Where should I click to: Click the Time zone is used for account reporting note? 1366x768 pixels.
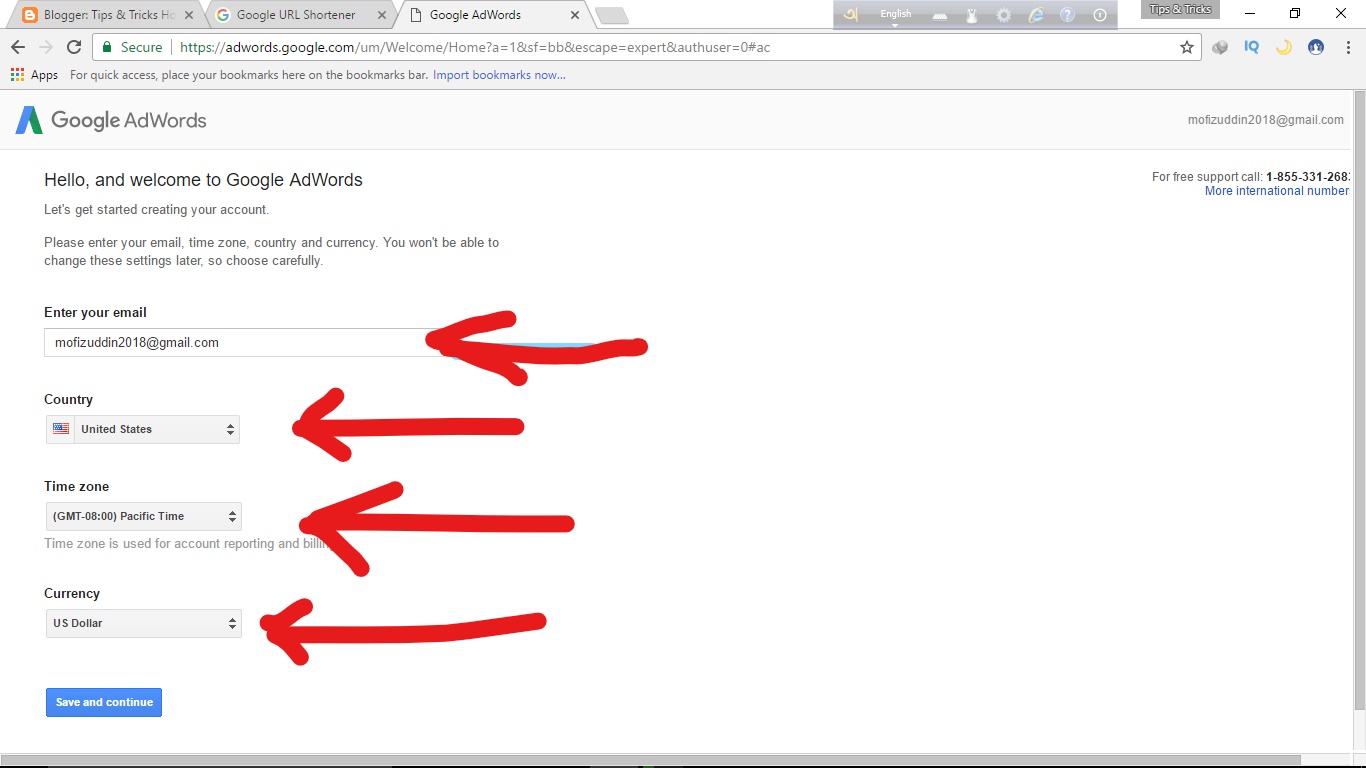tap(188, 544)
